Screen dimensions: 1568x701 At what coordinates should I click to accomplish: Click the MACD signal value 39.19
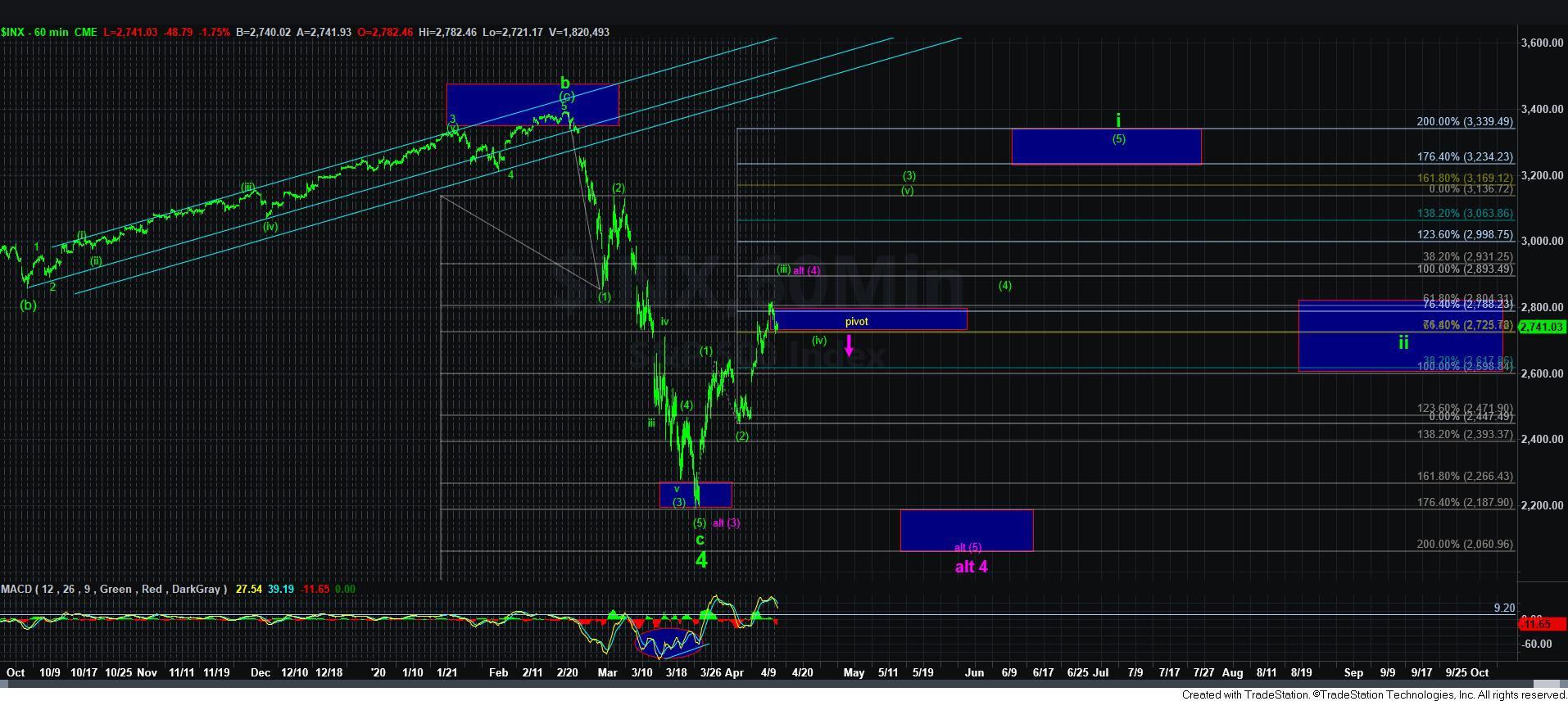click(279, 589)
